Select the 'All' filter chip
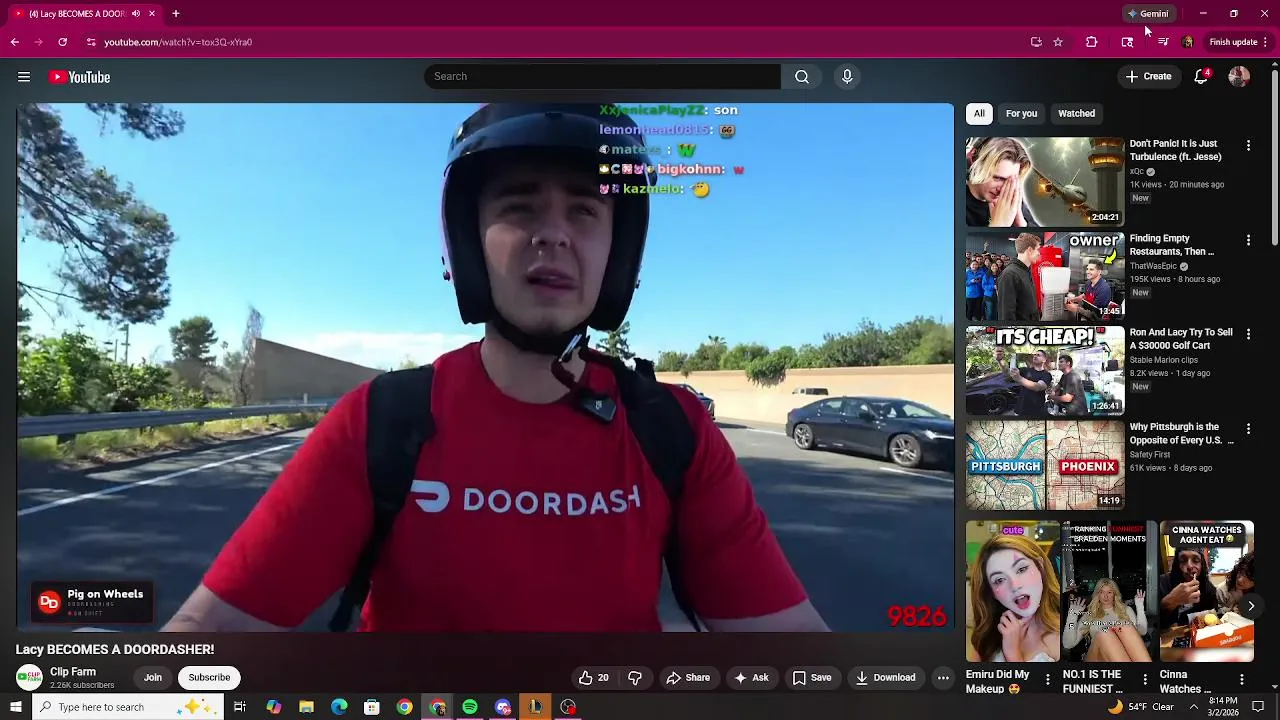The image size is (1280, 720). [979, 114]
